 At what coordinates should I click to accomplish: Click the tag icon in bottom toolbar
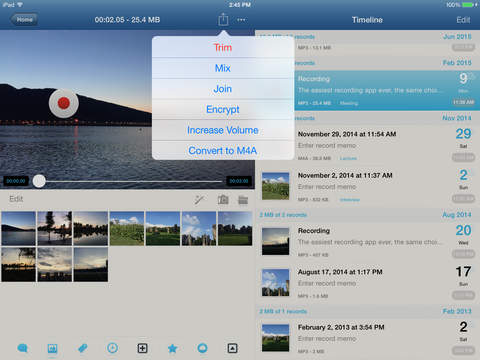82,348
